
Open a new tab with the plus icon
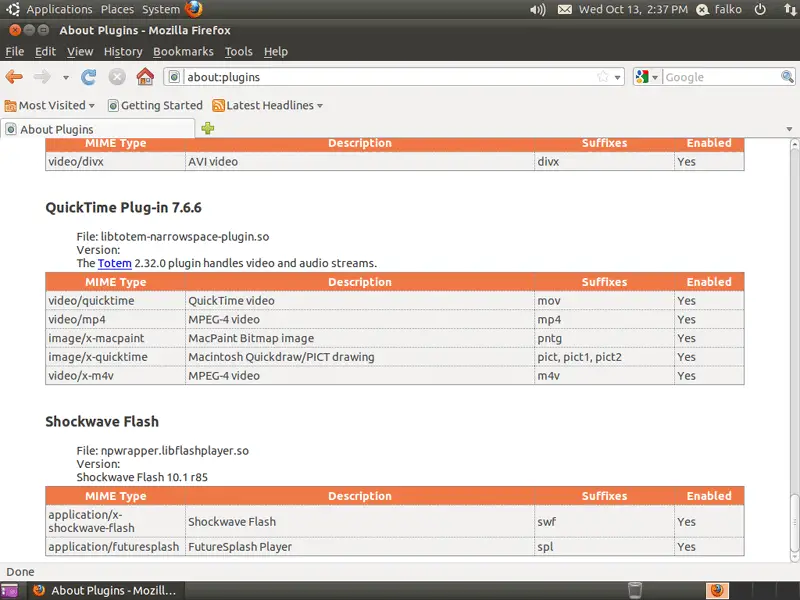click(x=208, y=128)
